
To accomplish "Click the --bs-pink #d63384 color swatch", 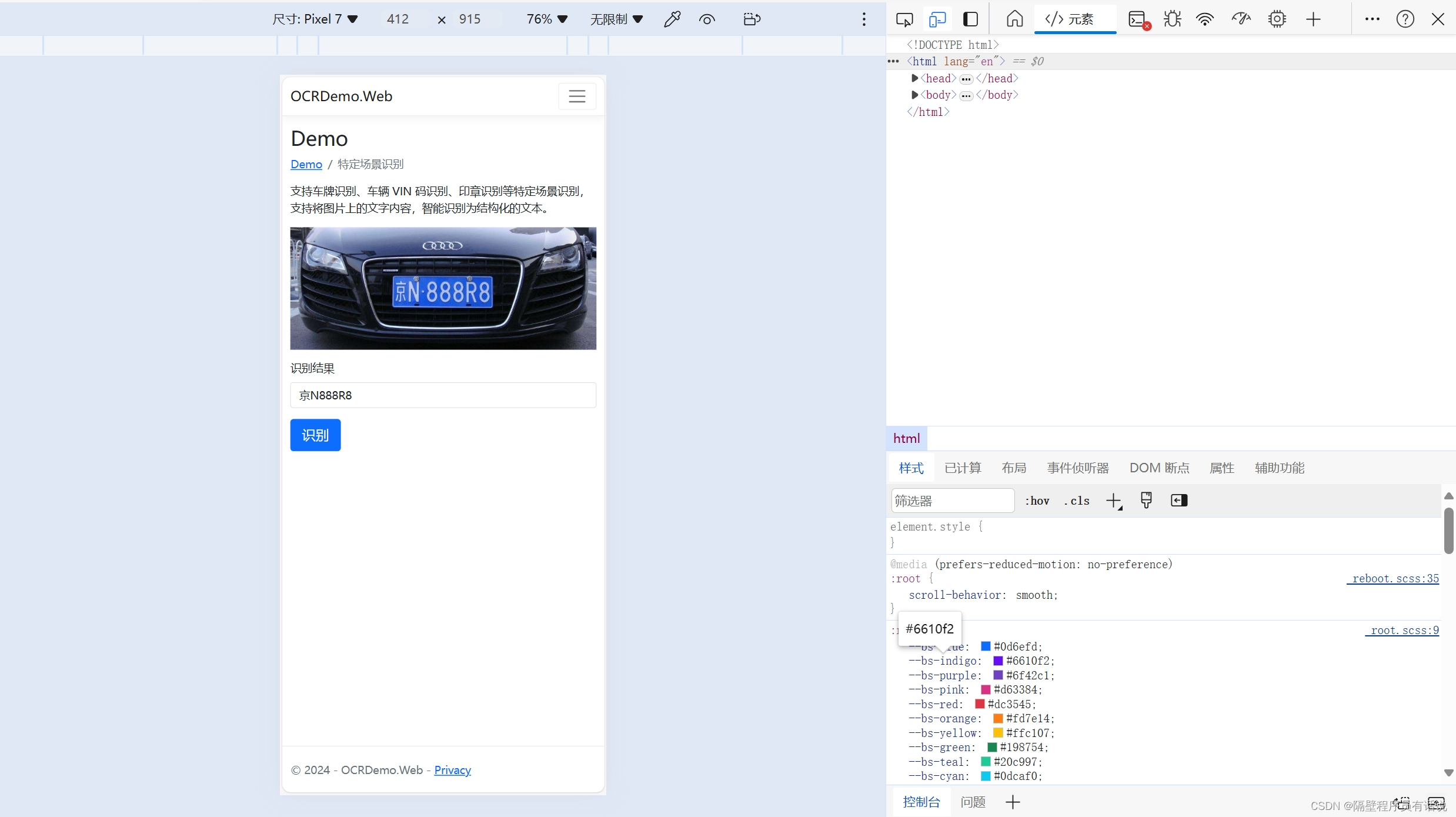I will (986, 689).
